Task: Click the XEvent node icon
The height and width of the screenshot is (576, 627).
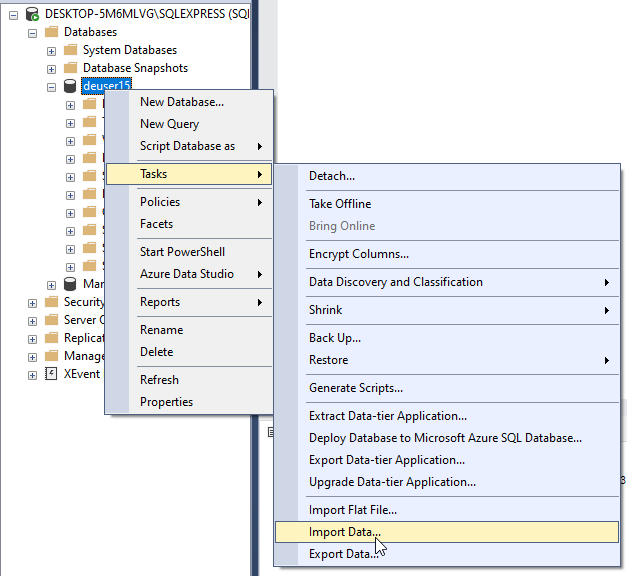Action: click(x=51, y=374)
